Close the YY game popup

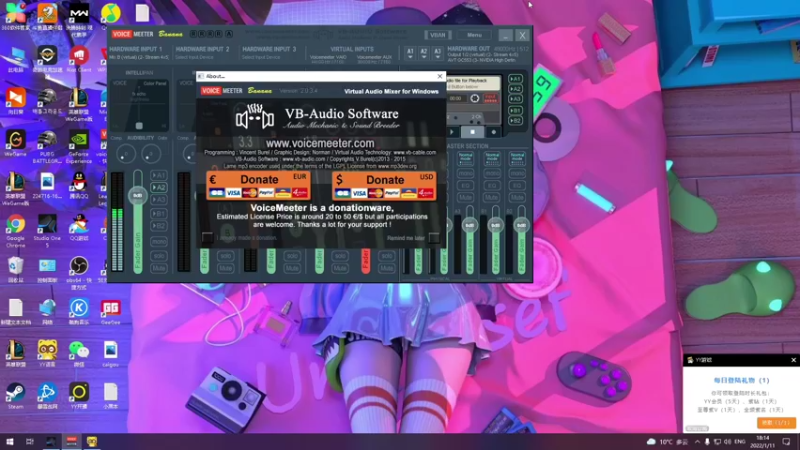point(793,360)
